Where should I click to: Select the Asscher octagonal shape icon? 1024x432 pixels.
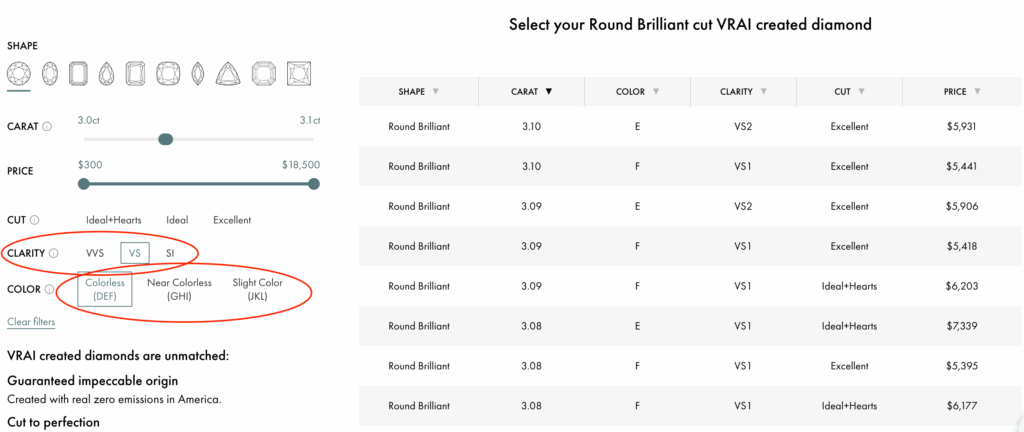[x=264, y=72]
